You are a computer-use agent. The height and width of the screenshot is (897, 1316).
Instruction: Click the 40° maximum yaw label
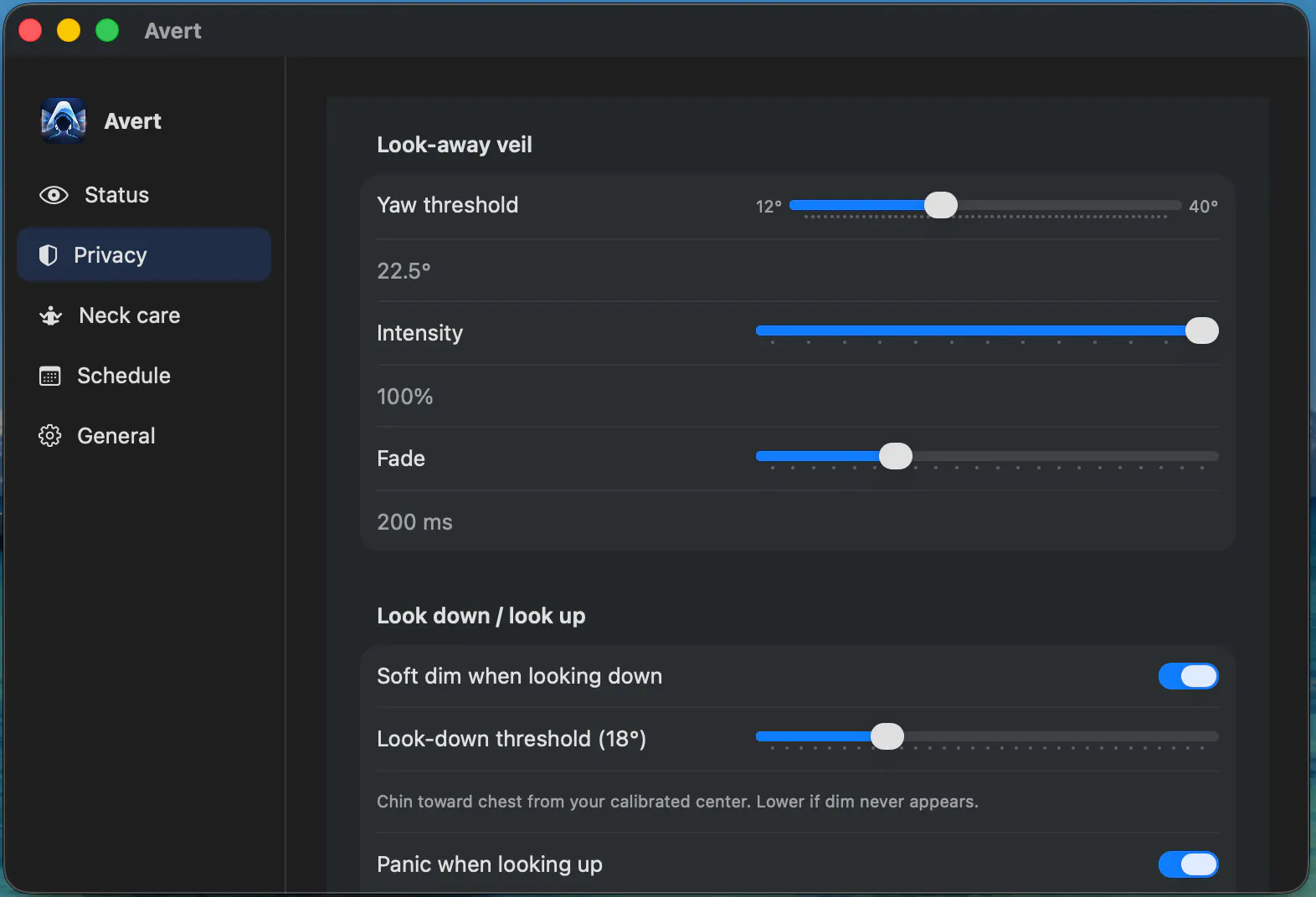point(1203,207)
